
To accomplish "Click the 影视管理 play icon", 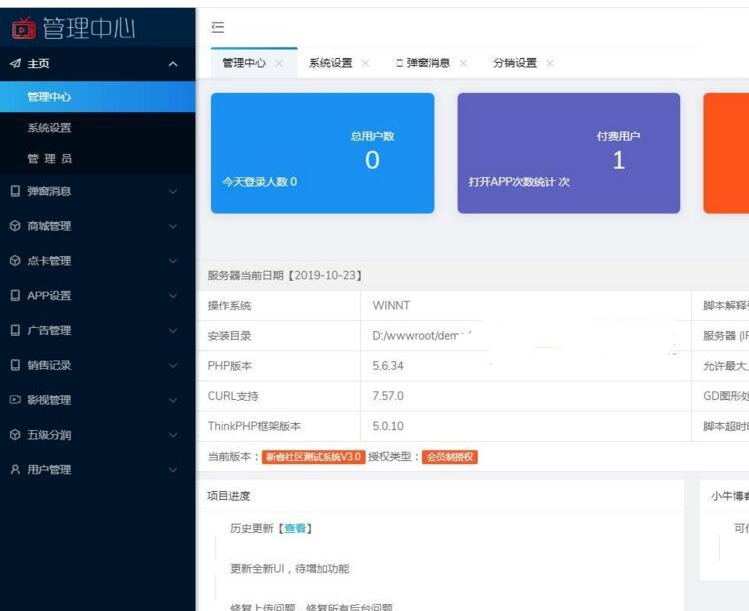I will [x=15, y=400].
